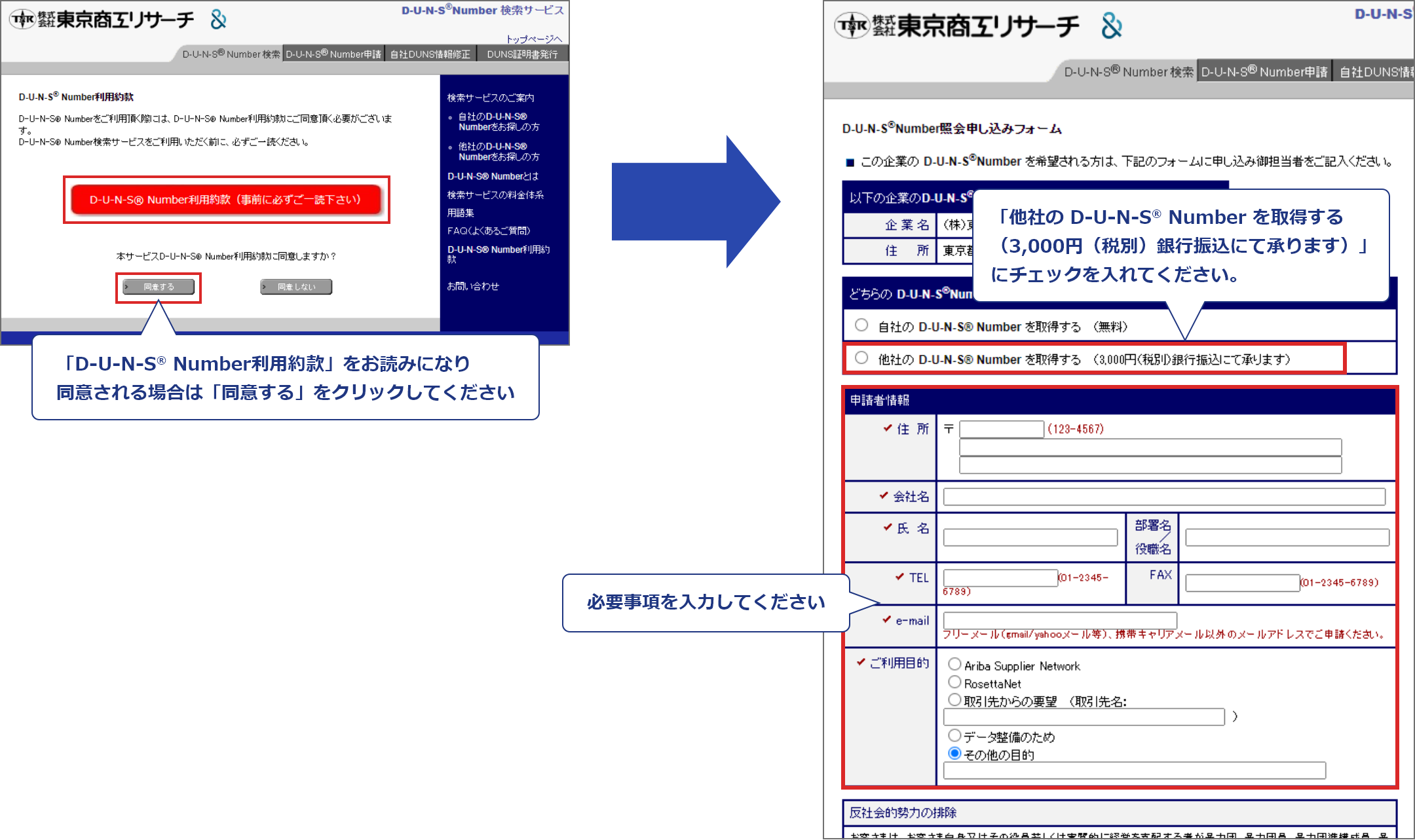Open sidebar link D-U-N-S Number利用約款
Viewport: 1415px width, 840px height.
coord(499,254)
